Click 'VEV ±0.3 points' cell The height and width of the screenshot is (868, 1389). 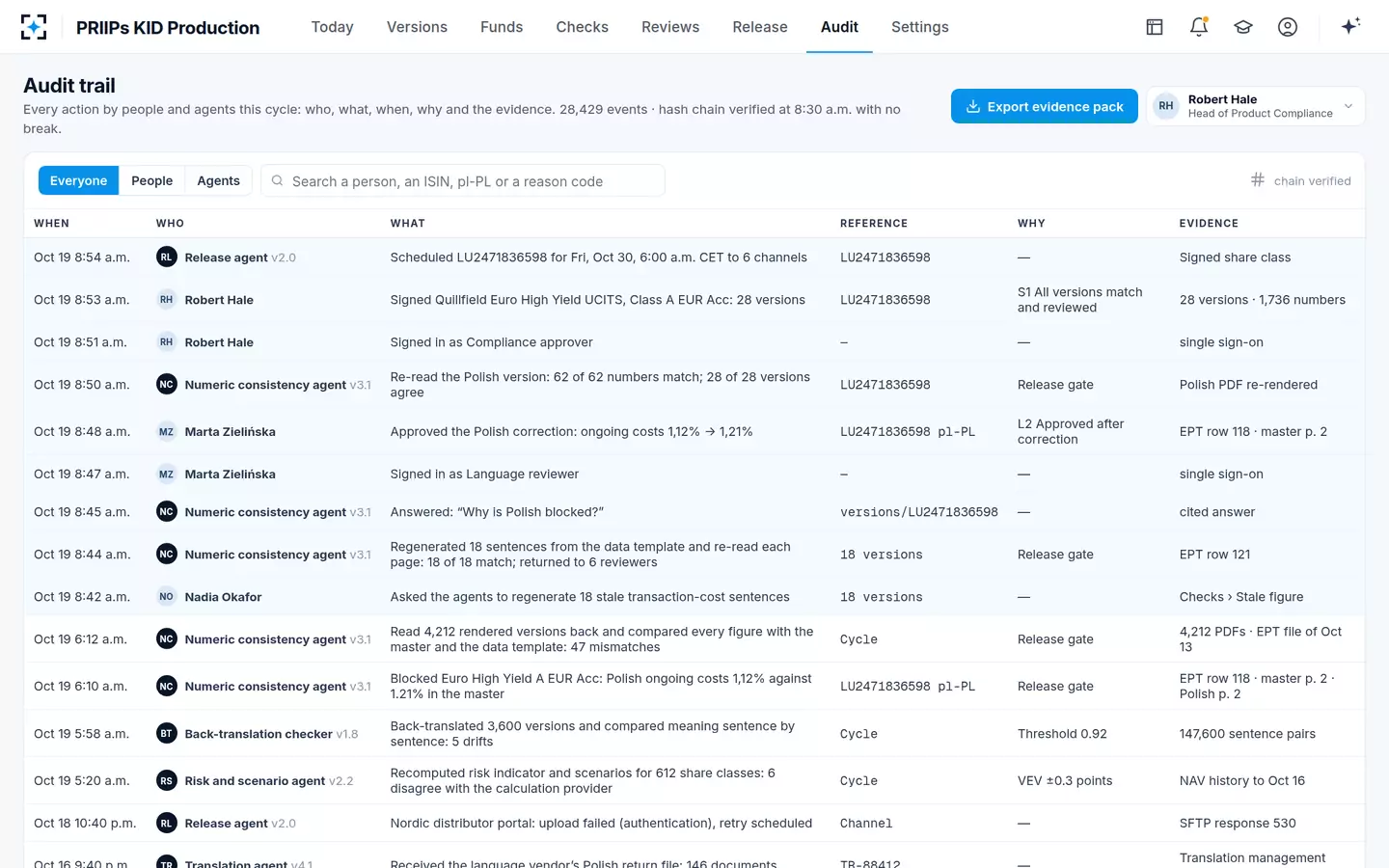click(1065, 781)
